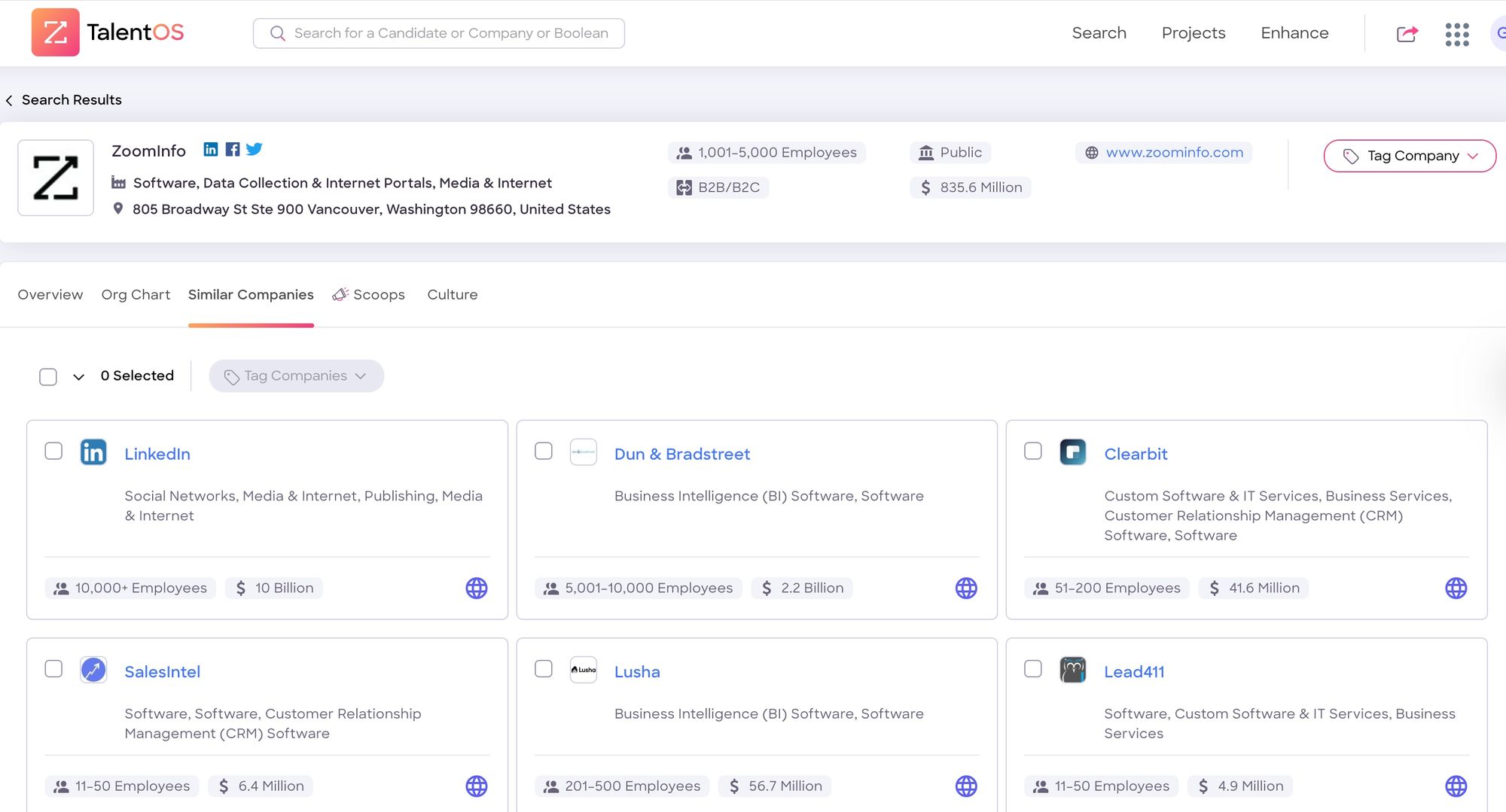Tick the Dun & Bradstreet checkbox
Screen dimensions: 1506x812
[x=544, y=451]
